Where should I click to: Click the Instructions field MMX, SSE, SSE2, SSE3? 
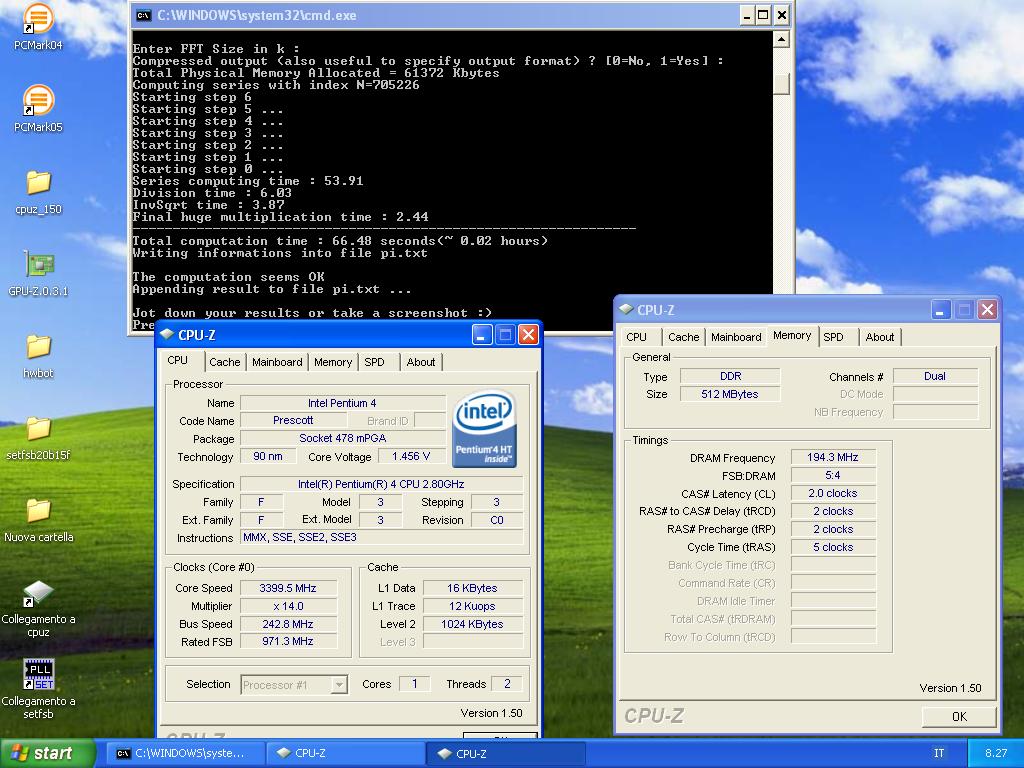pyautogui.click(x=381, y=537)
